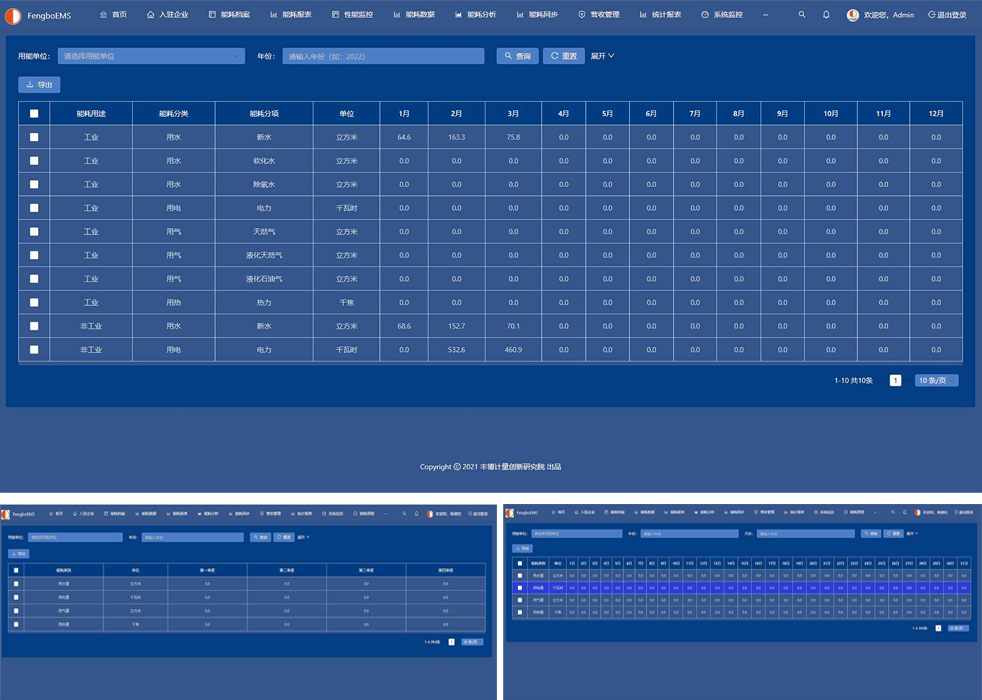Open the notification bell
Image resolution: width=982 pixels, height=700 pixels.
826,15
